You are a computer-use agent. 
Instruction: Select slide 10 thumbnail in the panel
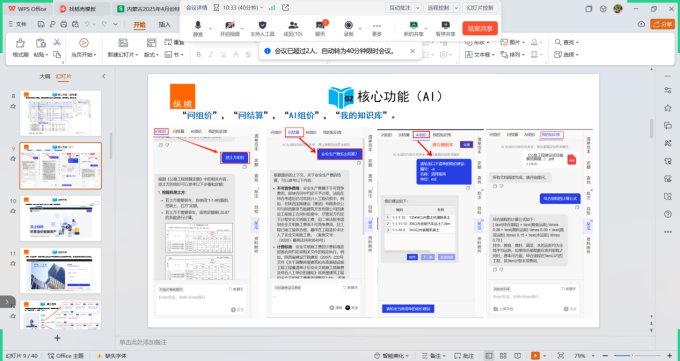tap(61, 218)
